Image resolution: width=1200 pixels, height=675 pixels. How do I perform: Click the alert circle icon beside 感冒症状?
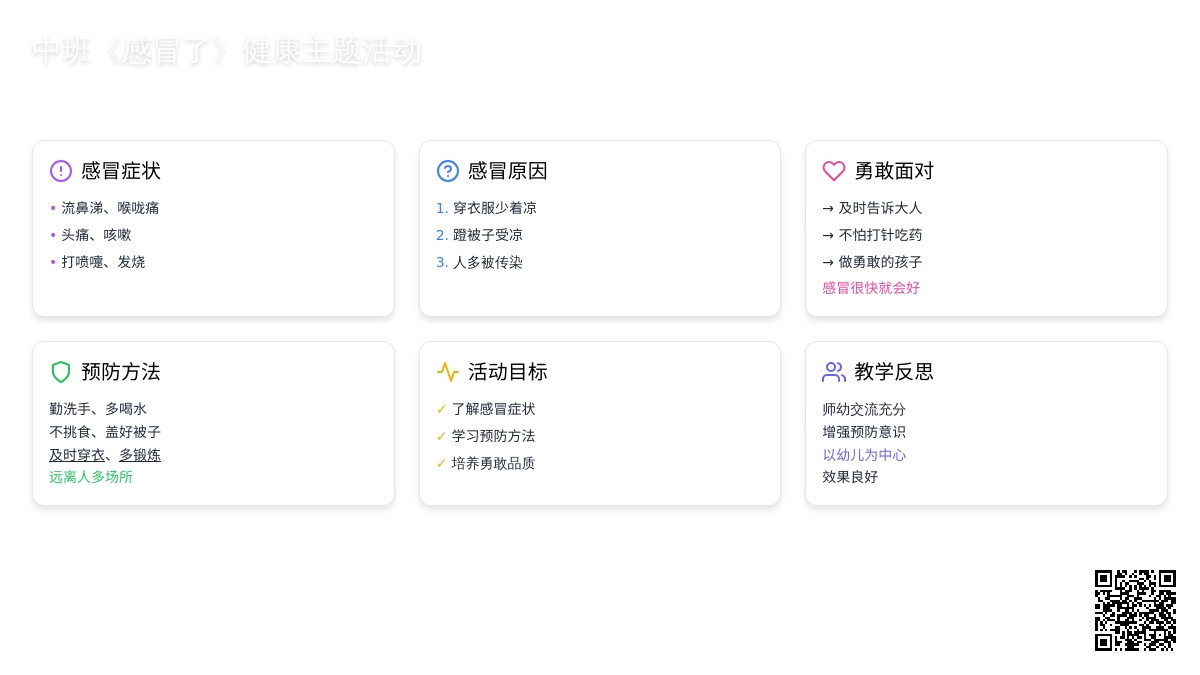point(61,171)
